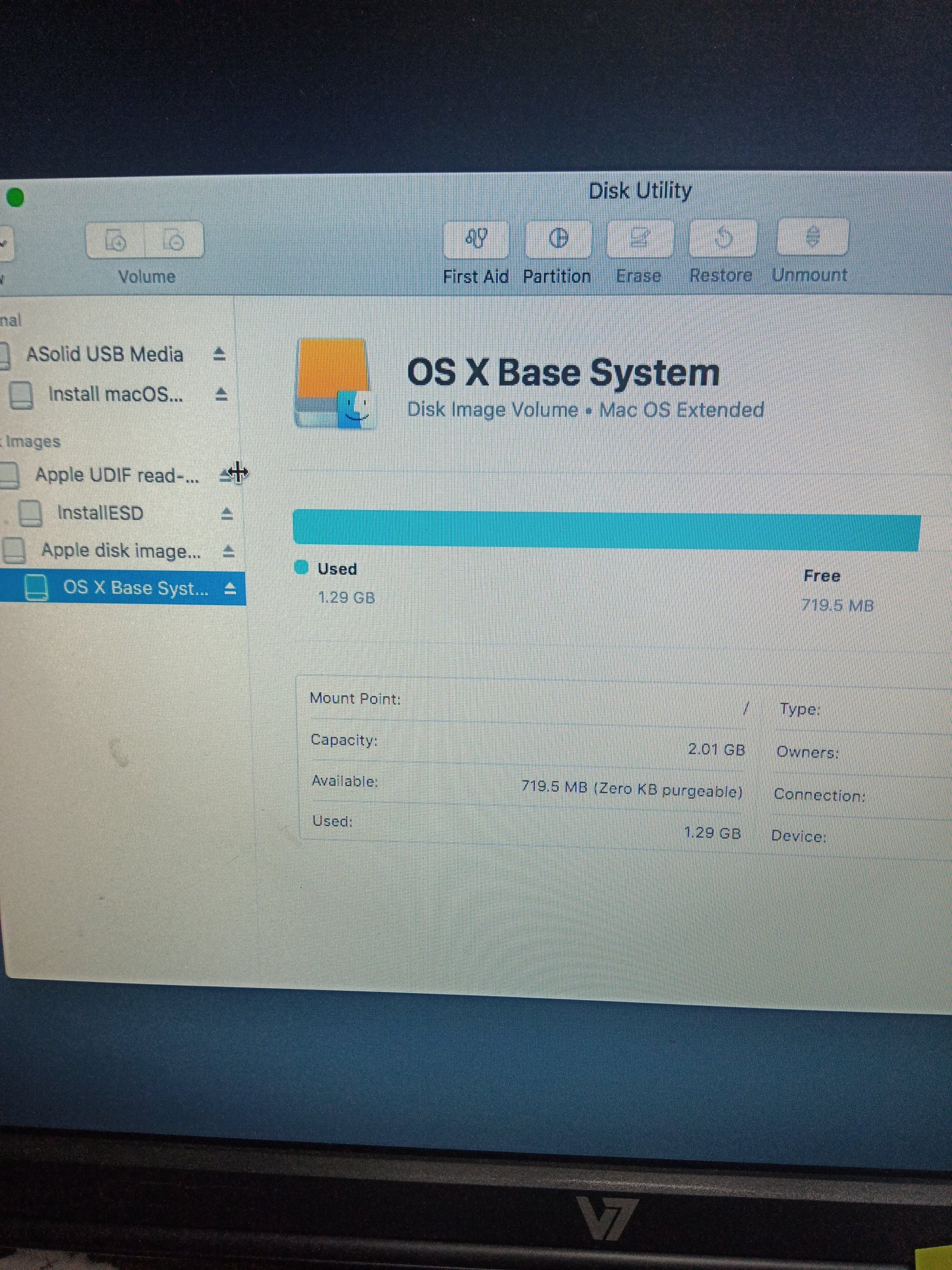Select ASolid USB Media in sidebar
Screen dimensions: 952x1270
tap(105, 354)
